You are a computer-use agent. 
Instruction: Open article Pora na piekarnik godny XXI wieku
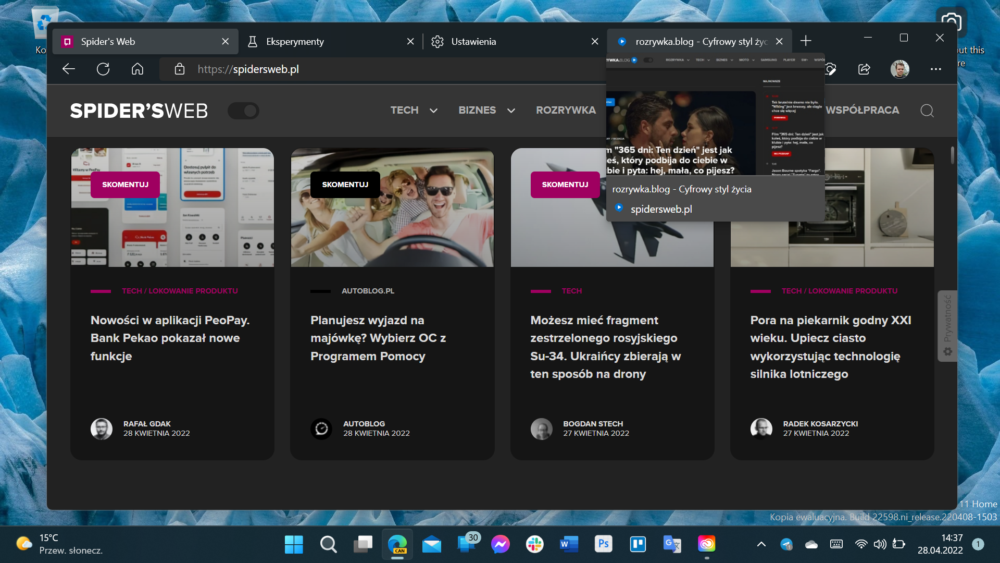[x=830, y=347]
